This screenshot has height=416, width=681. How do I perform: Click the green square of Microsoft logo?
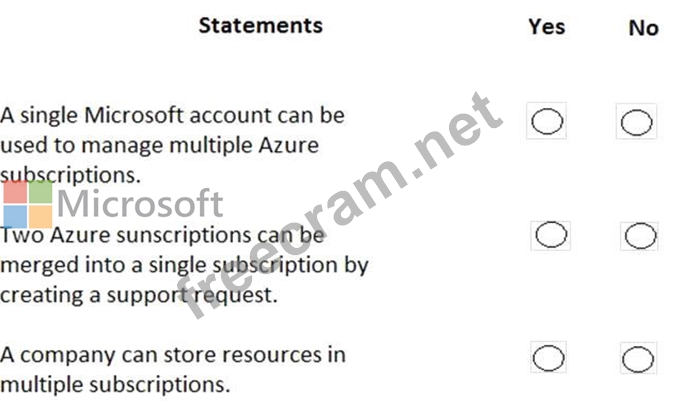click(40, 192)
